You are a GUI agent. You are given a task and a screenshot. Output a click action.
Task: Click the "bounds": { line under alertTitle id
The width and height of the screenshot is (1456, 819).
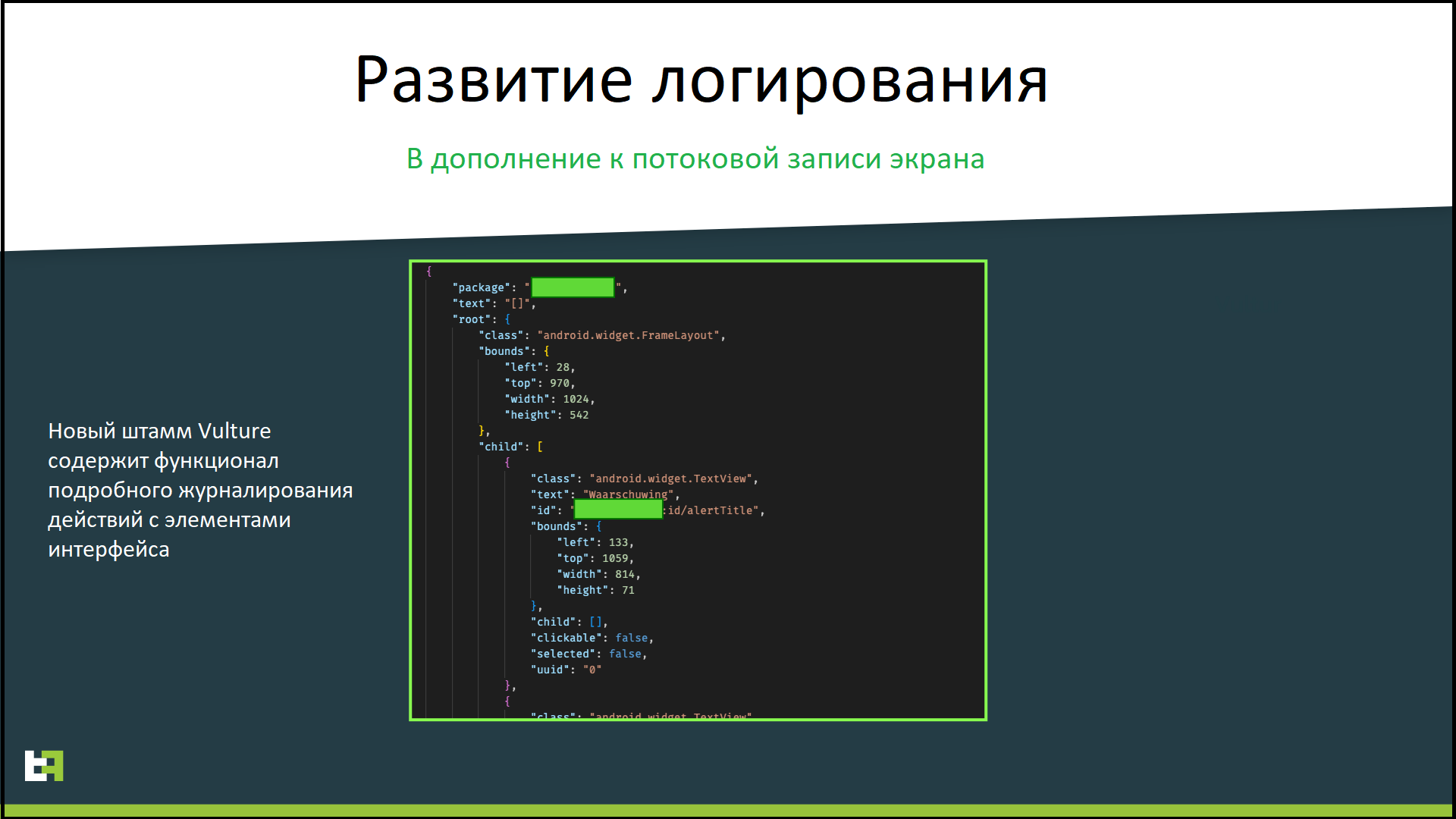click(x=566, y=526)
